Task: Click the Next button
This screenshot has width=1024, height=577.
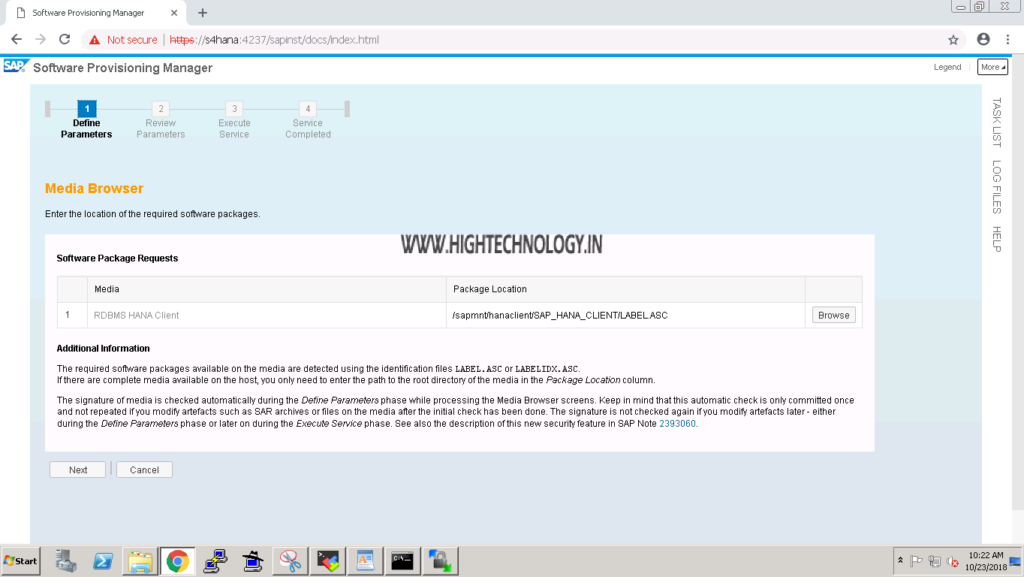Action: [78, 470]
